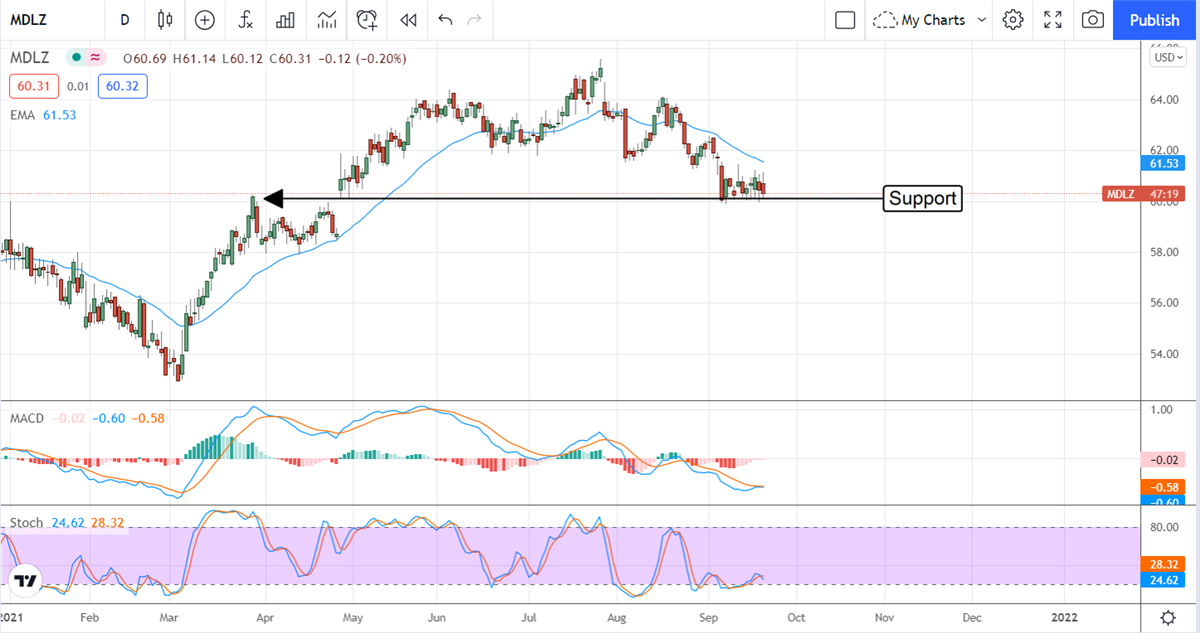
Task: Click the Stoch indicator legend label
Action: (x=27, y=522)
